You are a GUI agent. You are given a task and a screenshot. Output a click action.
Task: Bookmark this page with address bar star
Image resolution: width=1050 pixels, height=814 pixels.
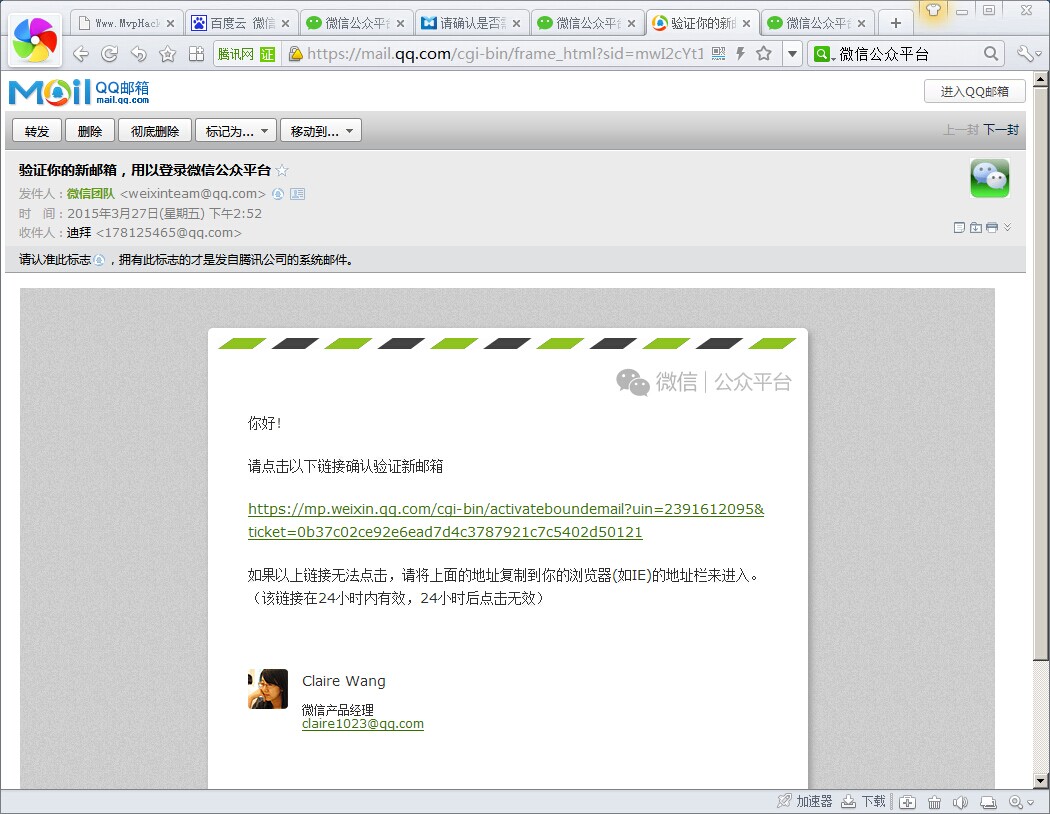pos(763,54)
